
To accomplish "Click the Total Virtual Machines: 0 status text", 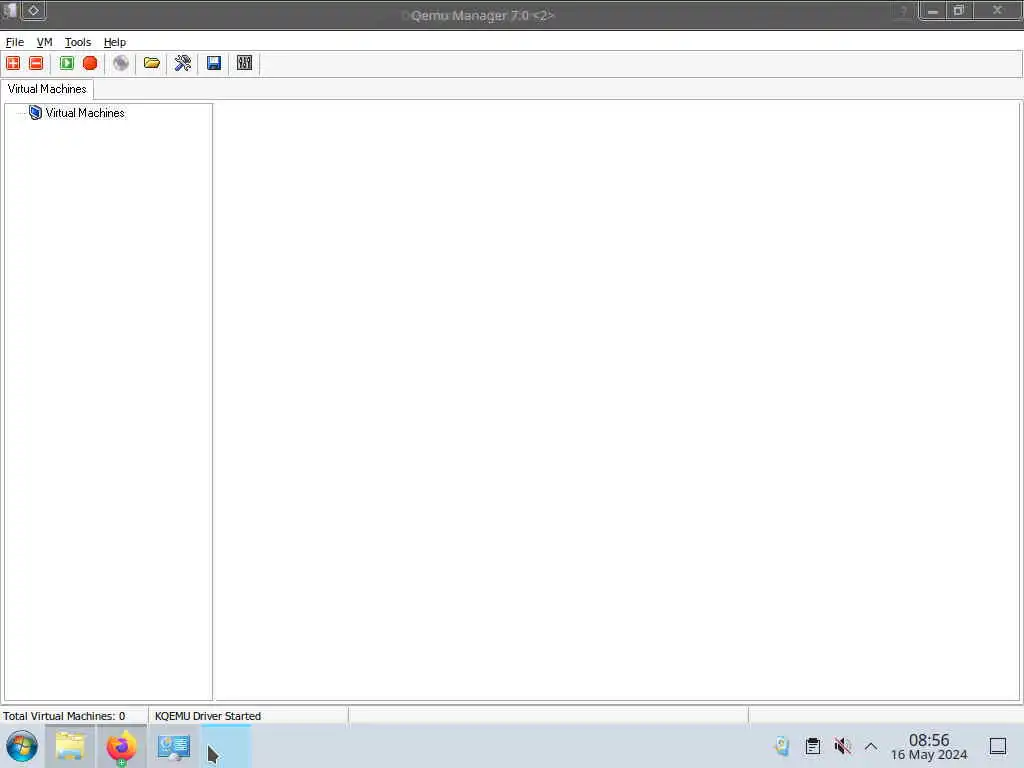I will (x=64, y=716).
